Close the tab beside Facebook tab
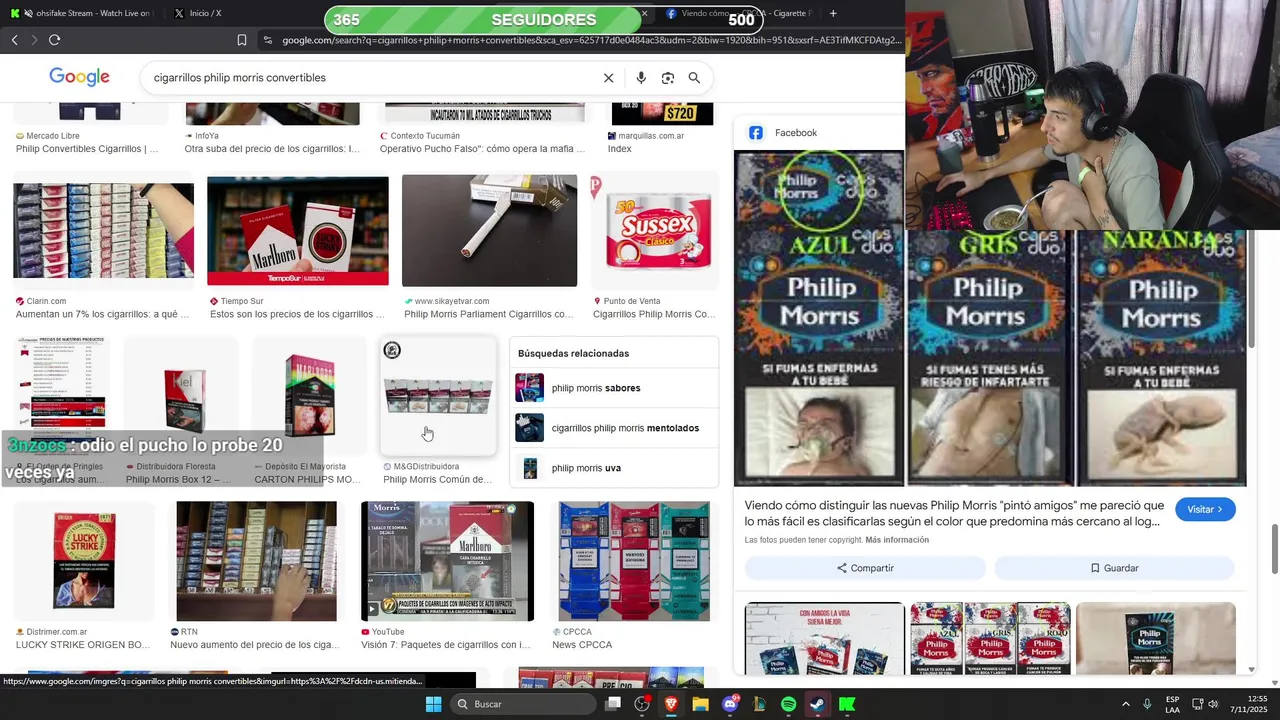The image size is (1280, 720). 644,14
